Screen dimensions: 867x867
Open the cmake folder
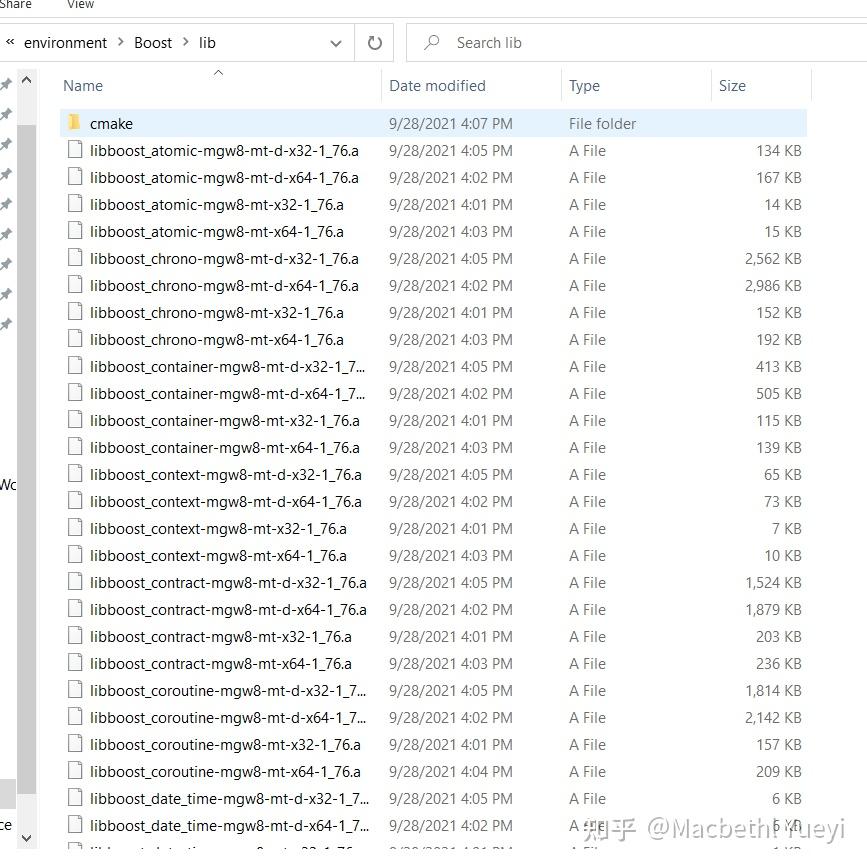[112, 123]
